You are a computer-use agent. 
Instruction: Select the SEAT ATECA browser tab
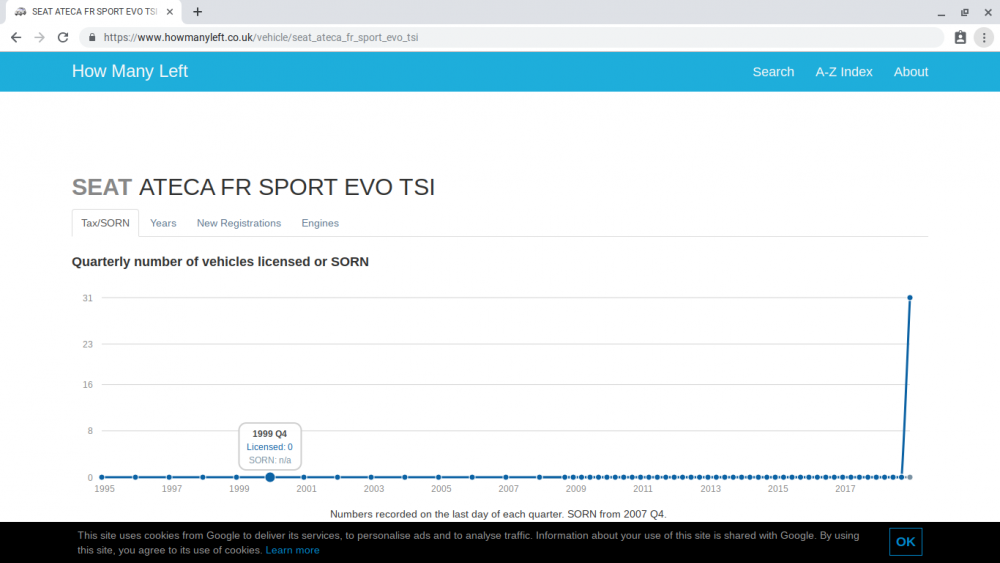[94, 11]
